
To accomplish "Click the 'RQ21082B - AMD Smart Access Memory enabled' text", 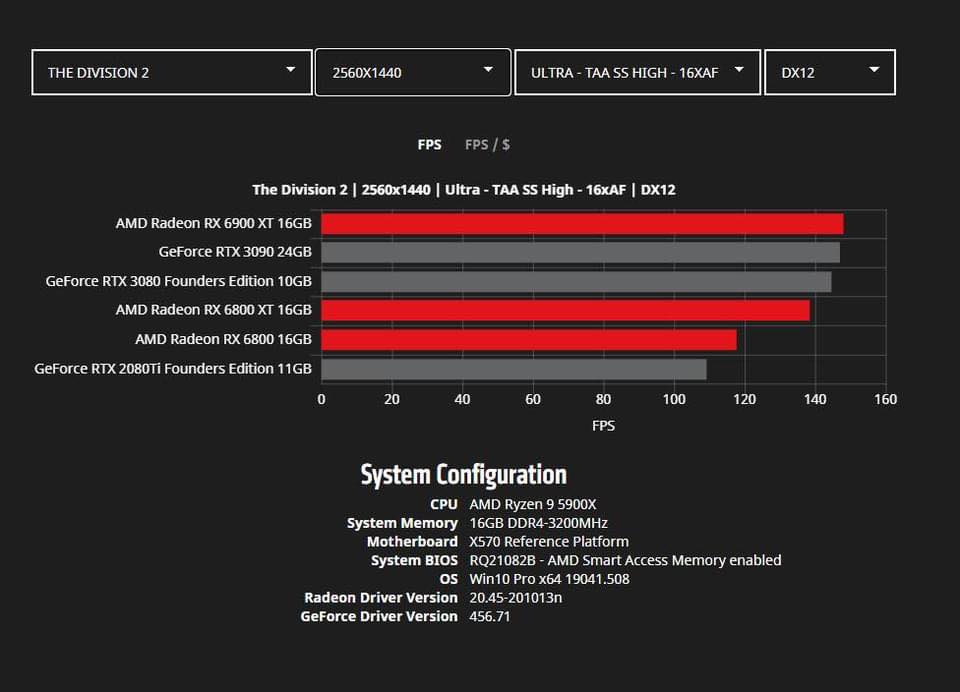I will [625, 560].
